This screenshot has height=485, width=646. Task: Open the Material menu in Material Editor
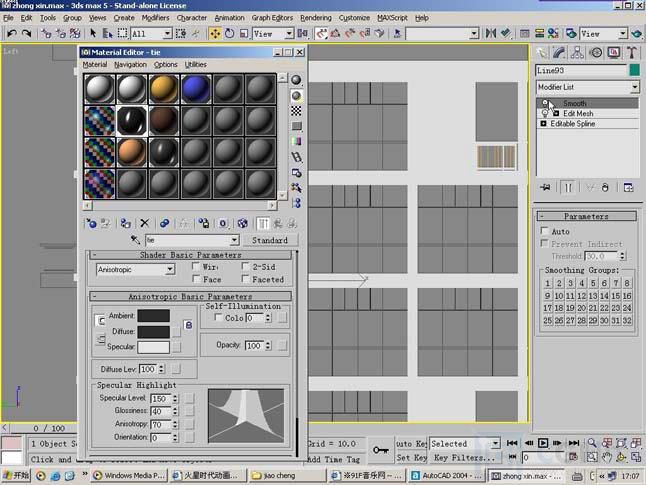click(x=95, y=65)
